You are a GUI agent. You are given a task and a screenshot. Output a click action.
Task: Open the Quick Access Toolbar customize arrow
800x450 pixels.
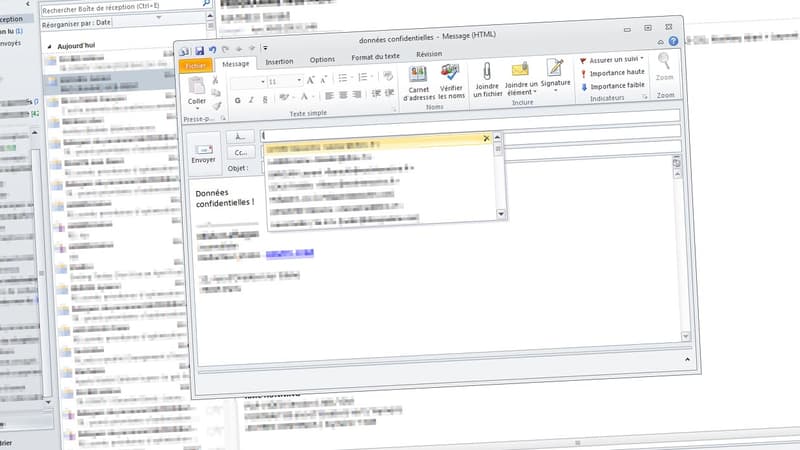click(x=265, y=48)
